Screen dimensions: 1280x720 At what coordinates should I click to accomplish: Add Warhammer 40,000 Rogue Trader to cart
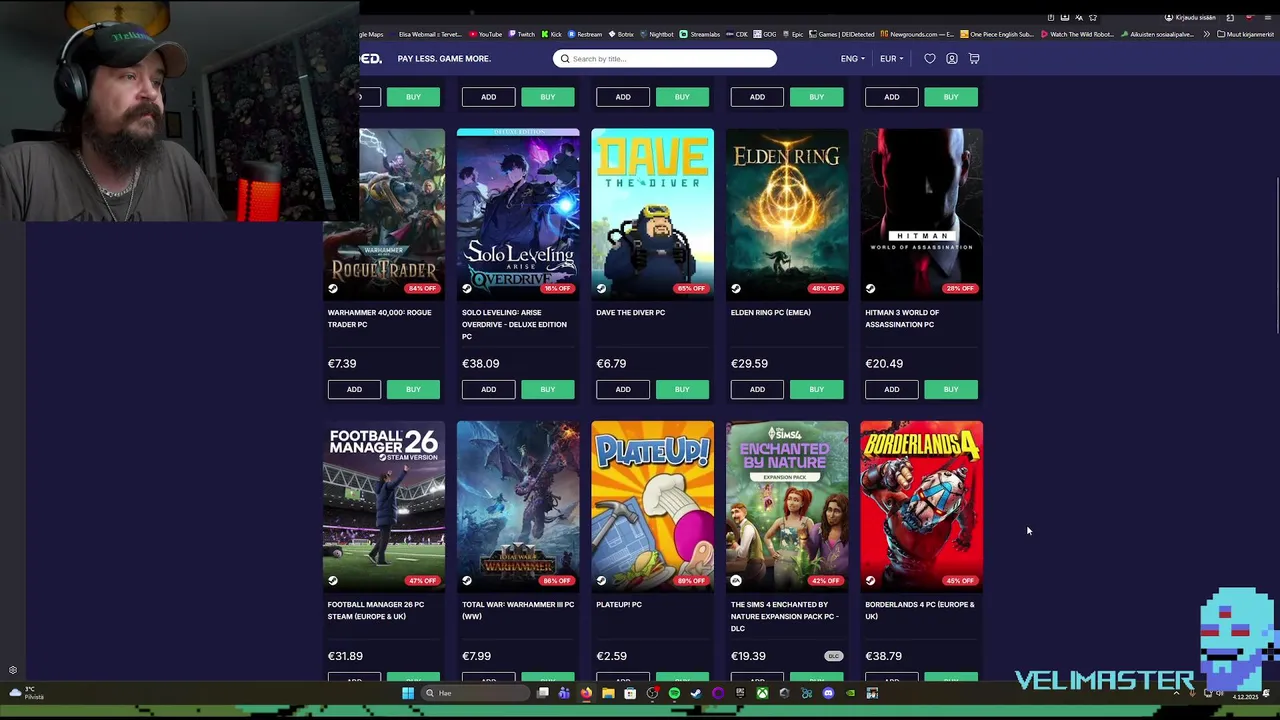tap(354, 389)
